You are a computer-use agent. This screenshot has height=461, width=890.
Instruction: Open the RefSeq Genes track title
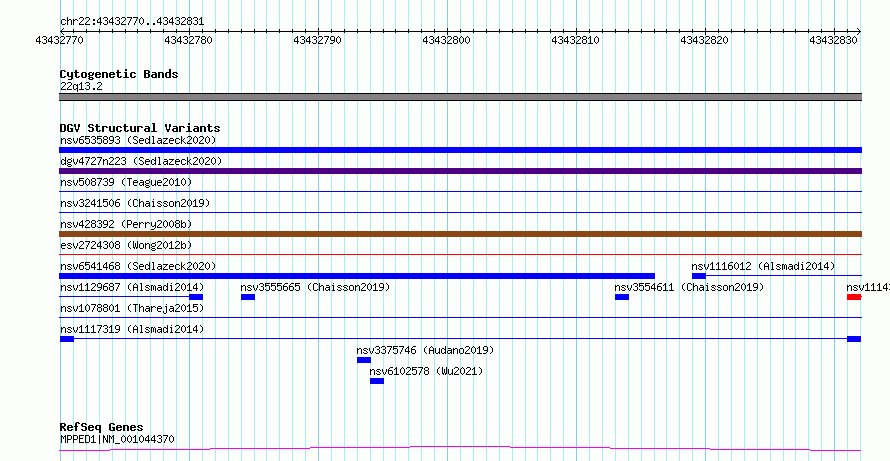pyautogui.click(x=102, y=427)
